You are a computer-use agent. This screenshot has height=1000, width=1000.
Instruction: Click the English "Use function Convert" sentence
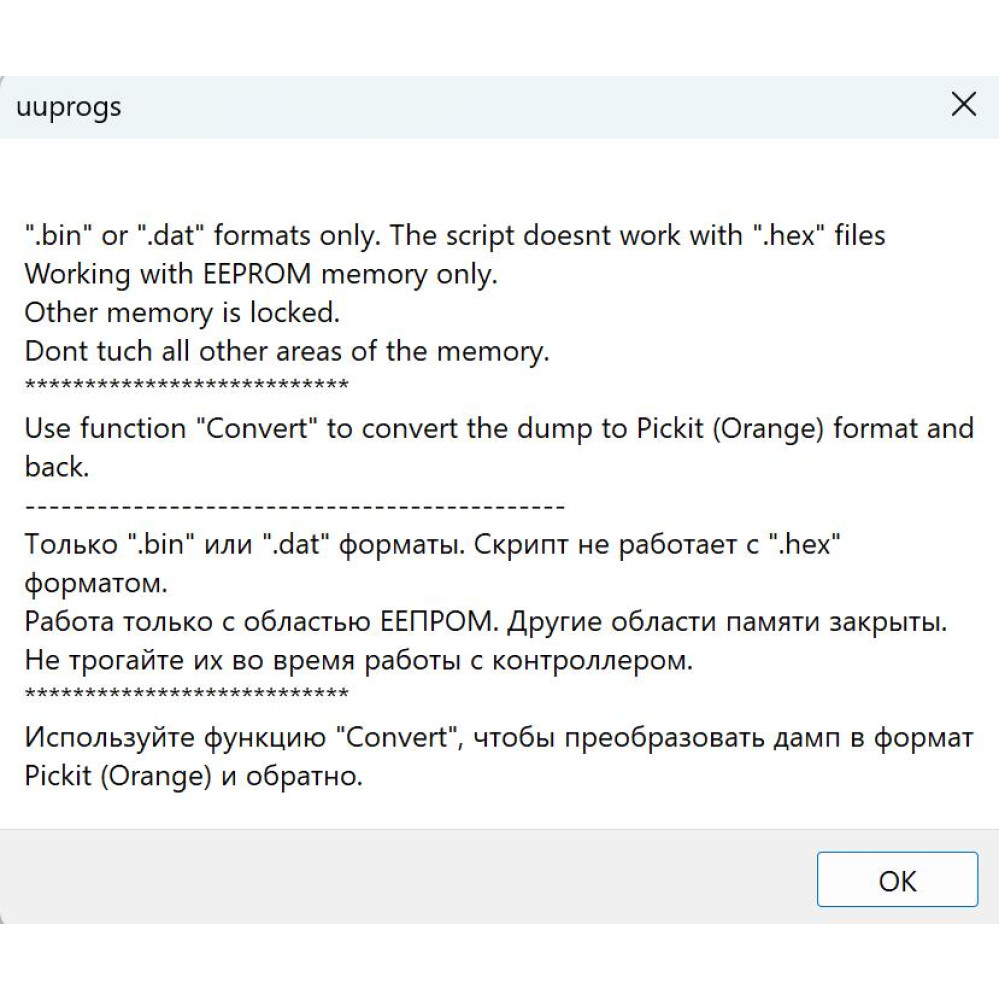tap(499, 429)
